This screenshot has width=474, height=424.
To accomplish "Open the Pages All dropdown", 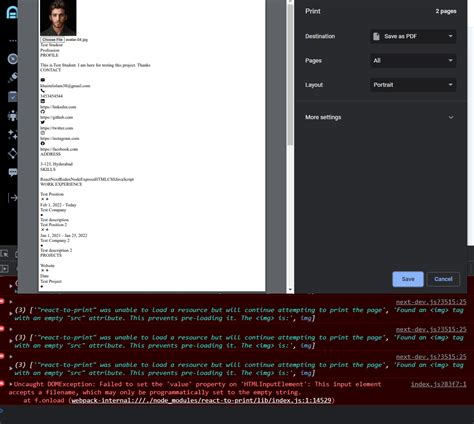I will point(413,61).
